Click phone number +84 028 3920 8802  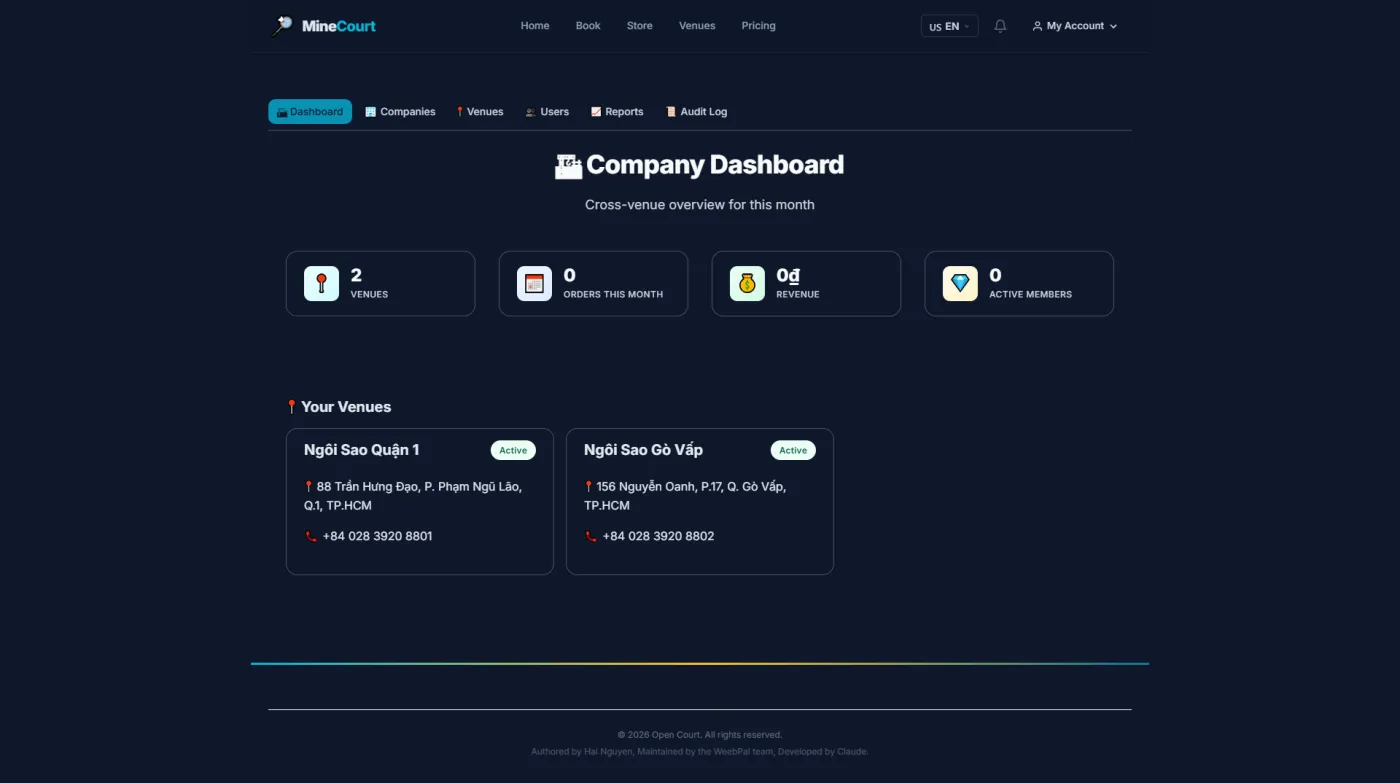tap(658, 537)
